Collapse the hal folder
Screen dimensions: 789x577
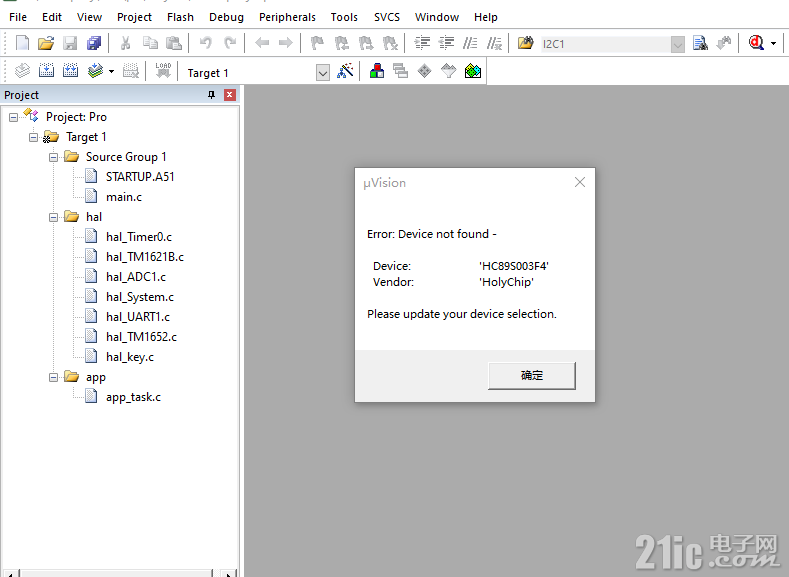(53, 217)
